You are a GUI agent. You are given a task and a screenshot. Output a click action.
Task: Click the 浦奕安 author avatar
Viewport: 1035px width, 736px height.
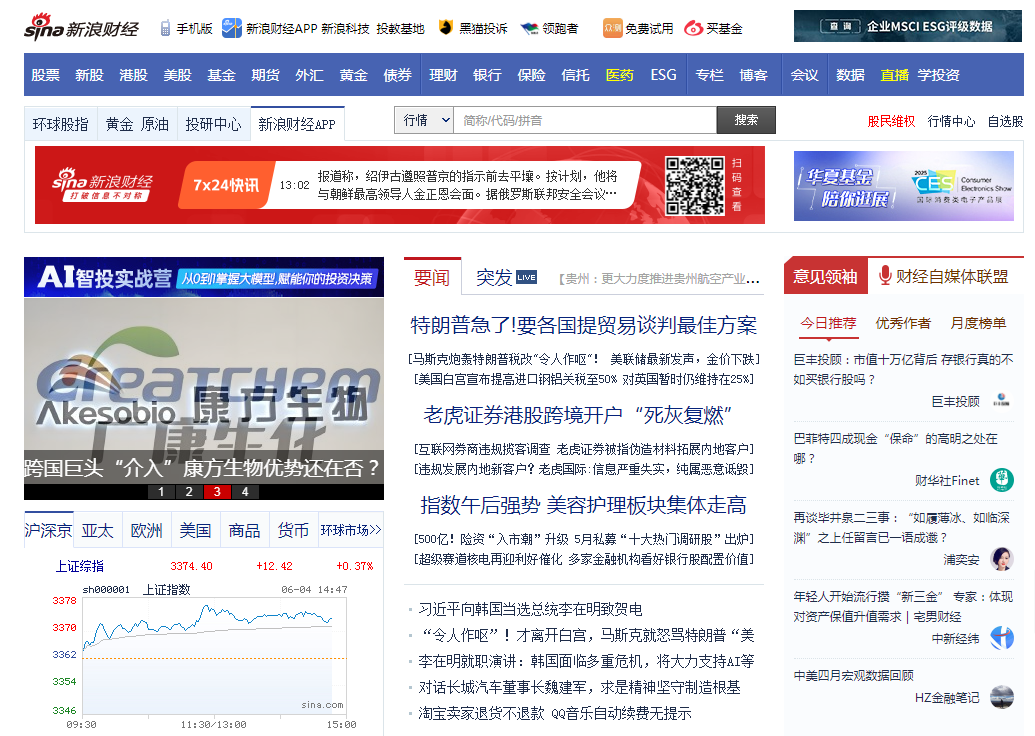pyautogui.click(x=1001, y=558)
